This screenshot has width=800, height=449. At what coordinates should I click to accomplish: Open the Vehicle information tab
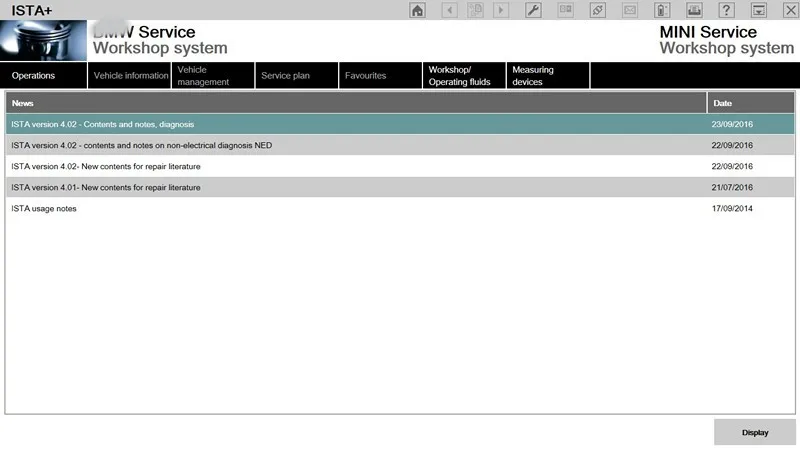[130, 76]
